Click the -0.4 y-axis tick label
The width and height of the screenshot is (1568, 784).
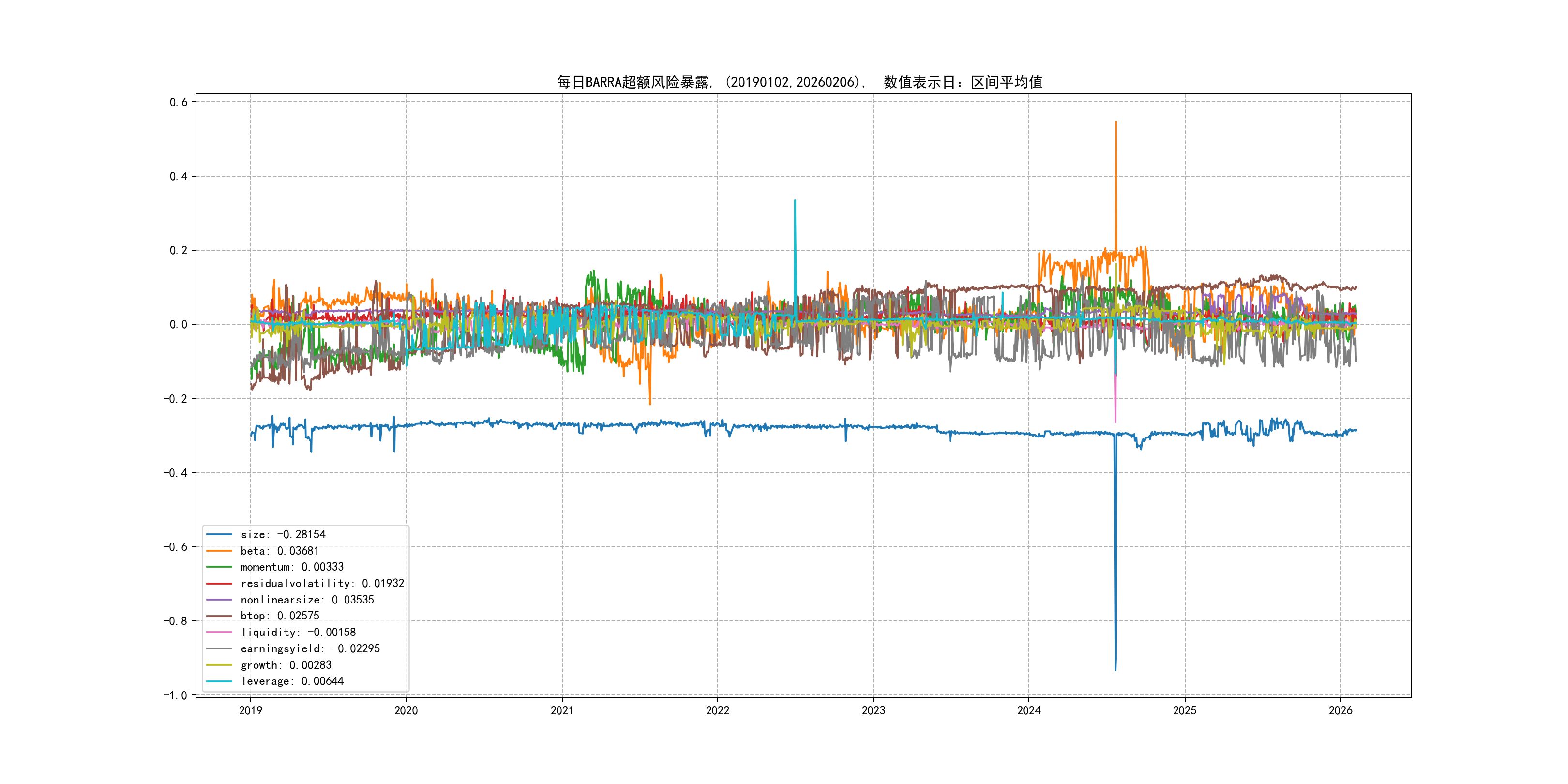click(175, 473)
